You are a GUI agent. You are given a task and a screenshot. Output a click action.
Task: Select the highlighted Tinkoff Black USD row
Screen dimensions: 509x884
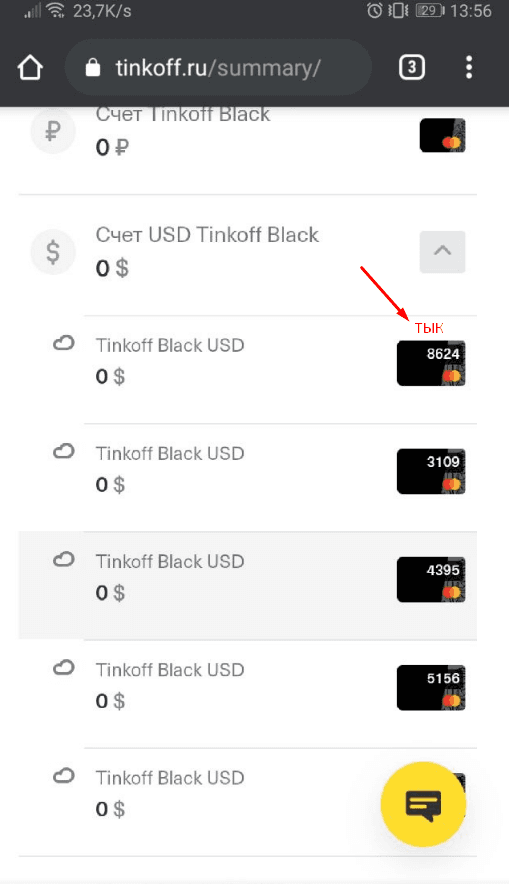coord(248,585)
